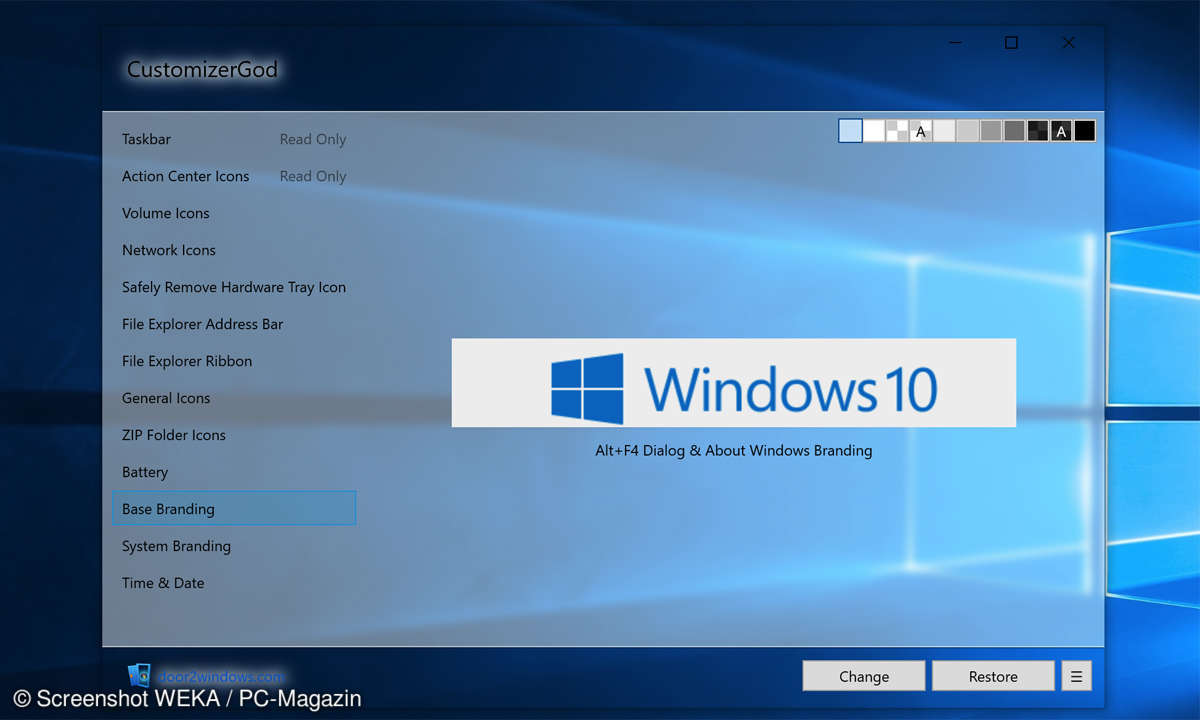Choose the light checkerboard swatch without letter
This screenshot has height=720, width=1200.
pos(897,131)
